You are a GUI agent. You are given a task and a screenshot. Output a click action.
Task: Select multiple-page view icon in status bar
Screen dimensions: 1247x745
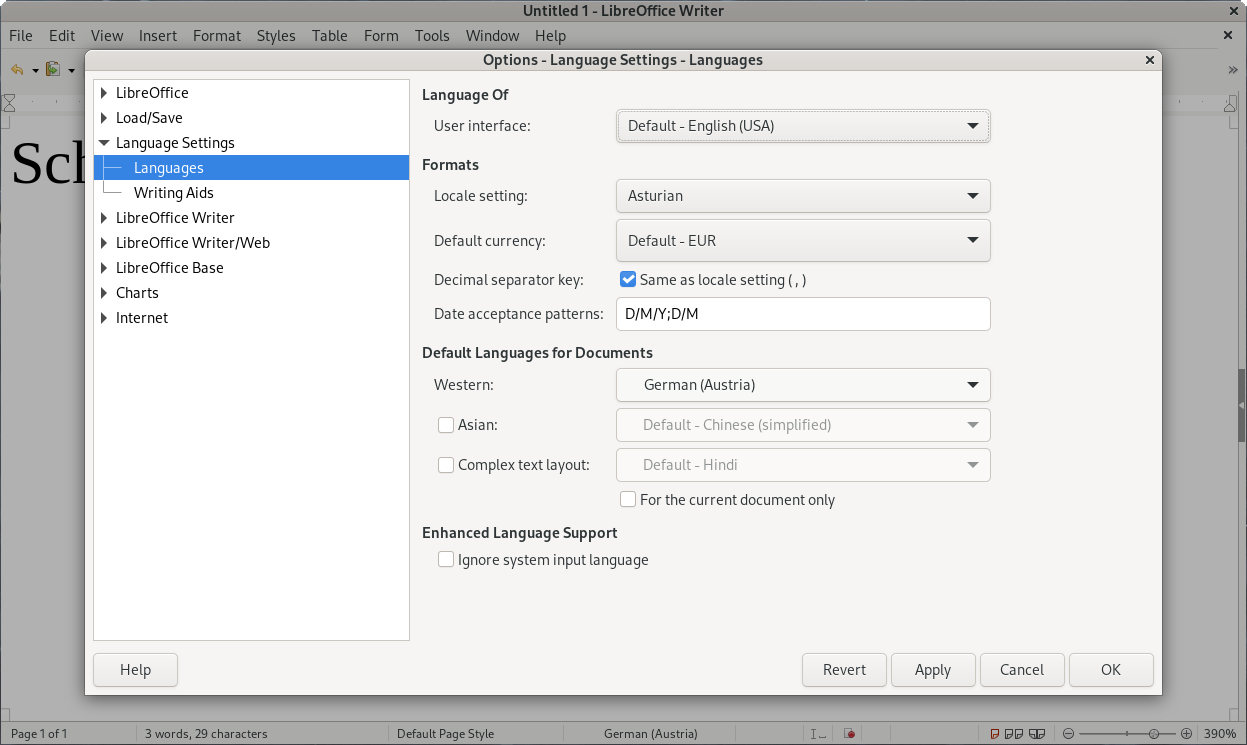(x=1015, y=734)
